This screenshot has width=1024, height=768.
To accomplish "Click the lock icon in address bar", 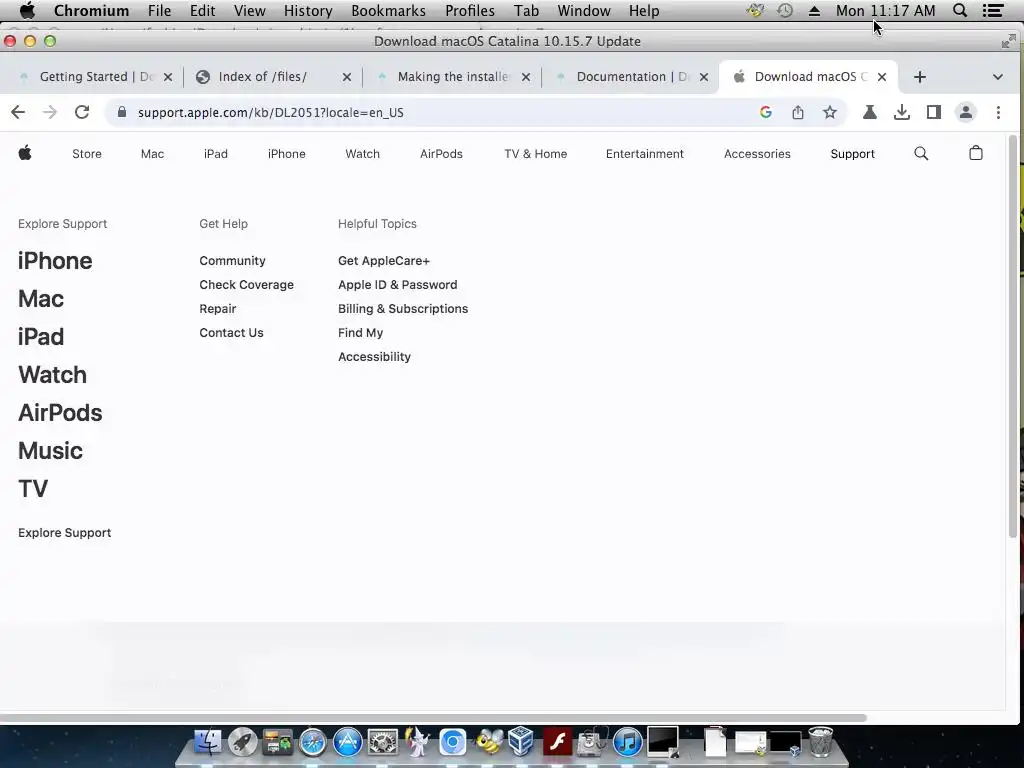I will (x=121, y=112).
